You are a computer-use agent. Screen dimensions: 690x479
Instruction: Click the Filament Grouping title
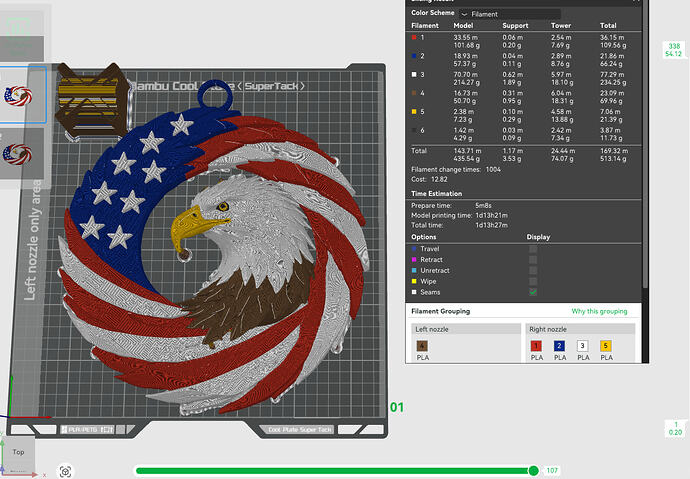[440, 311]
